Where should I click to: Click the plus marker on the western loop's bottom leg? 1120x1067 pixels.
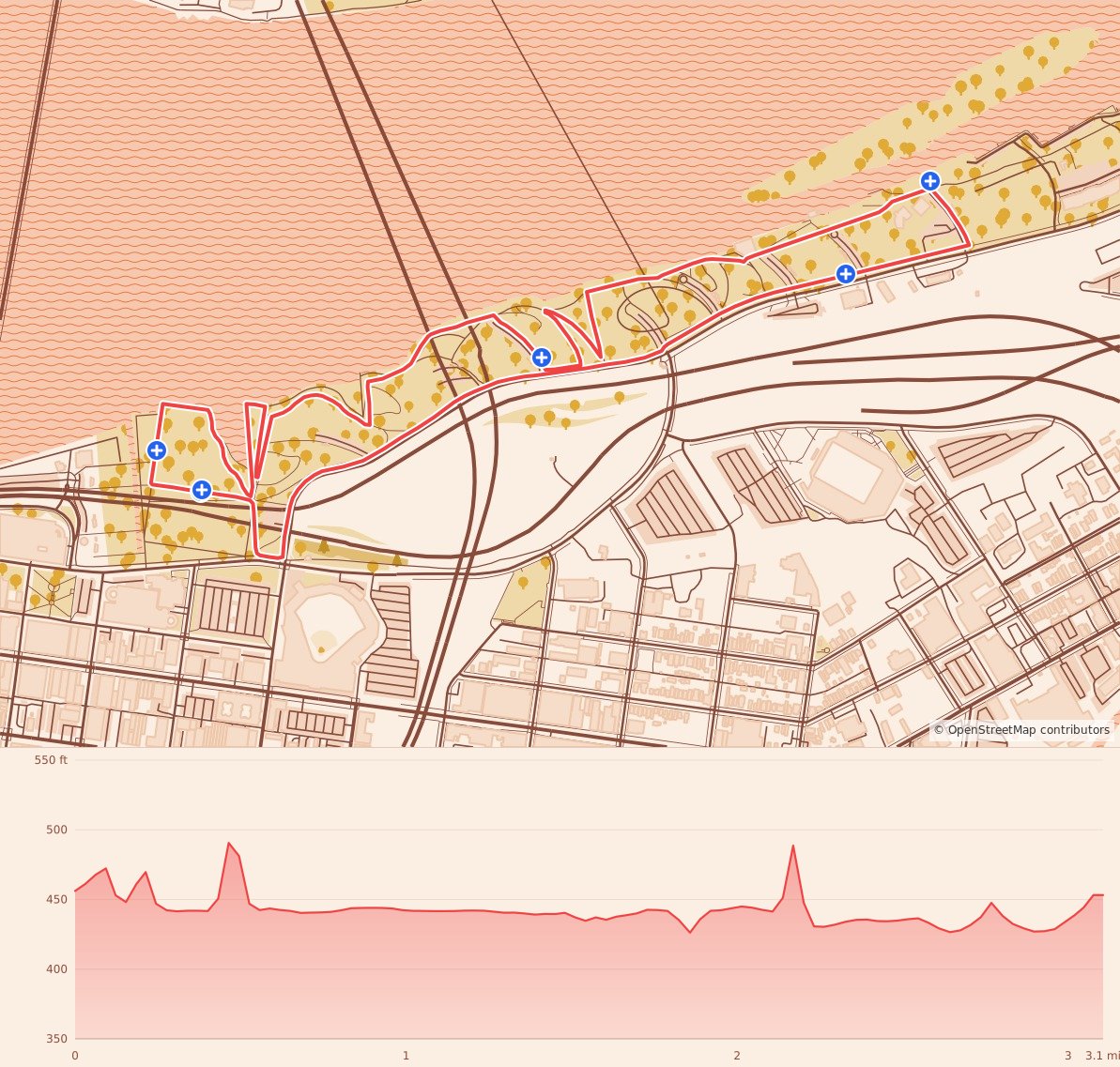pos(202,490)
